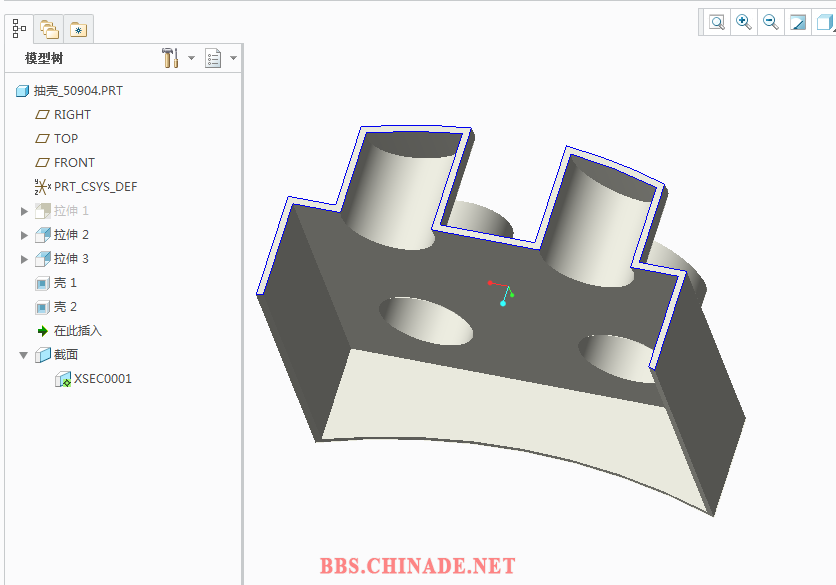The width and height of the screenshot is (836, 585).
Task: Expand the 拉伸 1 feature
Action: 24,211
